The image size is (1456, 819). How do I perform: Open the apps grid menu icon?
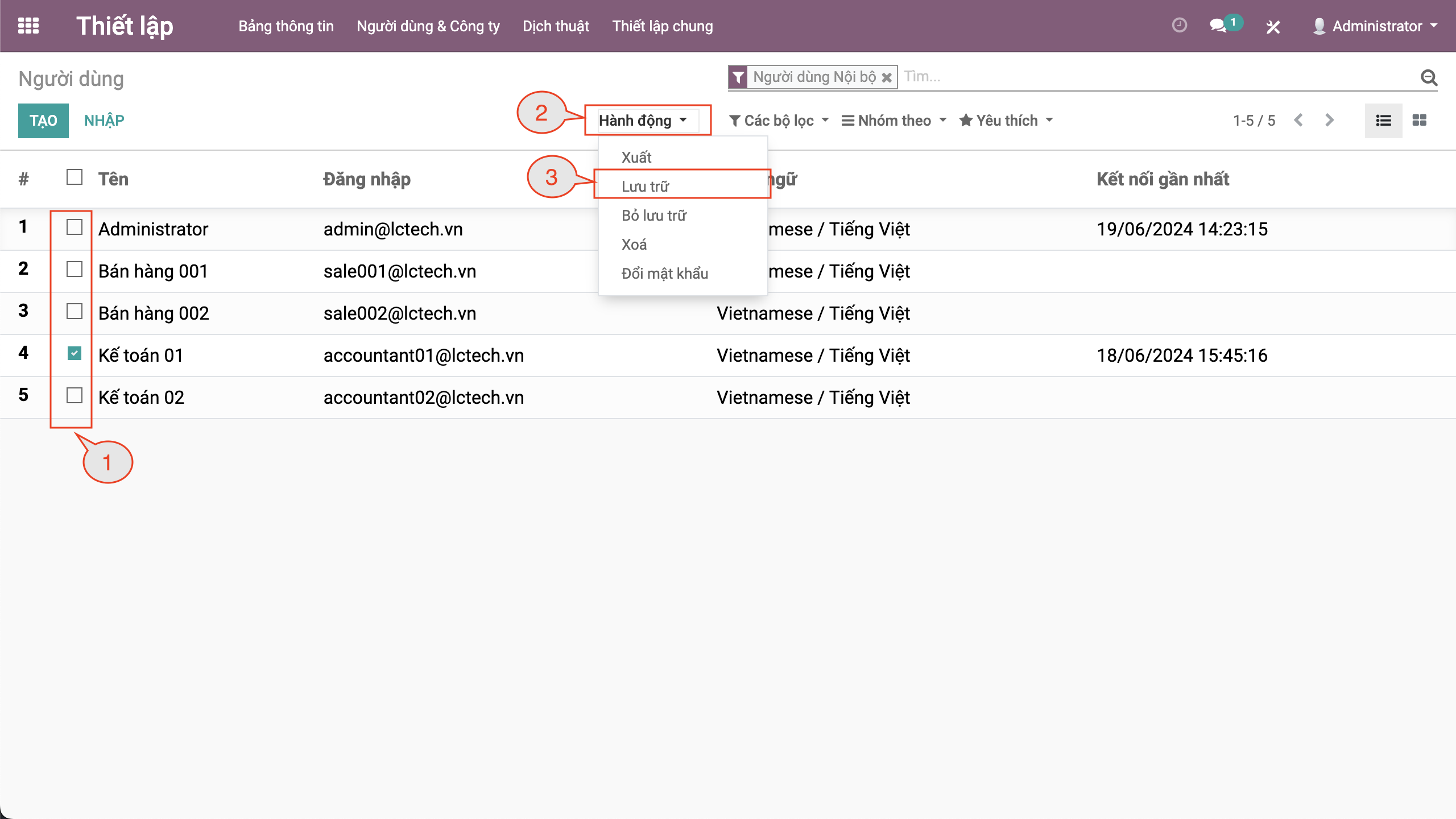click(x=28, y=26)
